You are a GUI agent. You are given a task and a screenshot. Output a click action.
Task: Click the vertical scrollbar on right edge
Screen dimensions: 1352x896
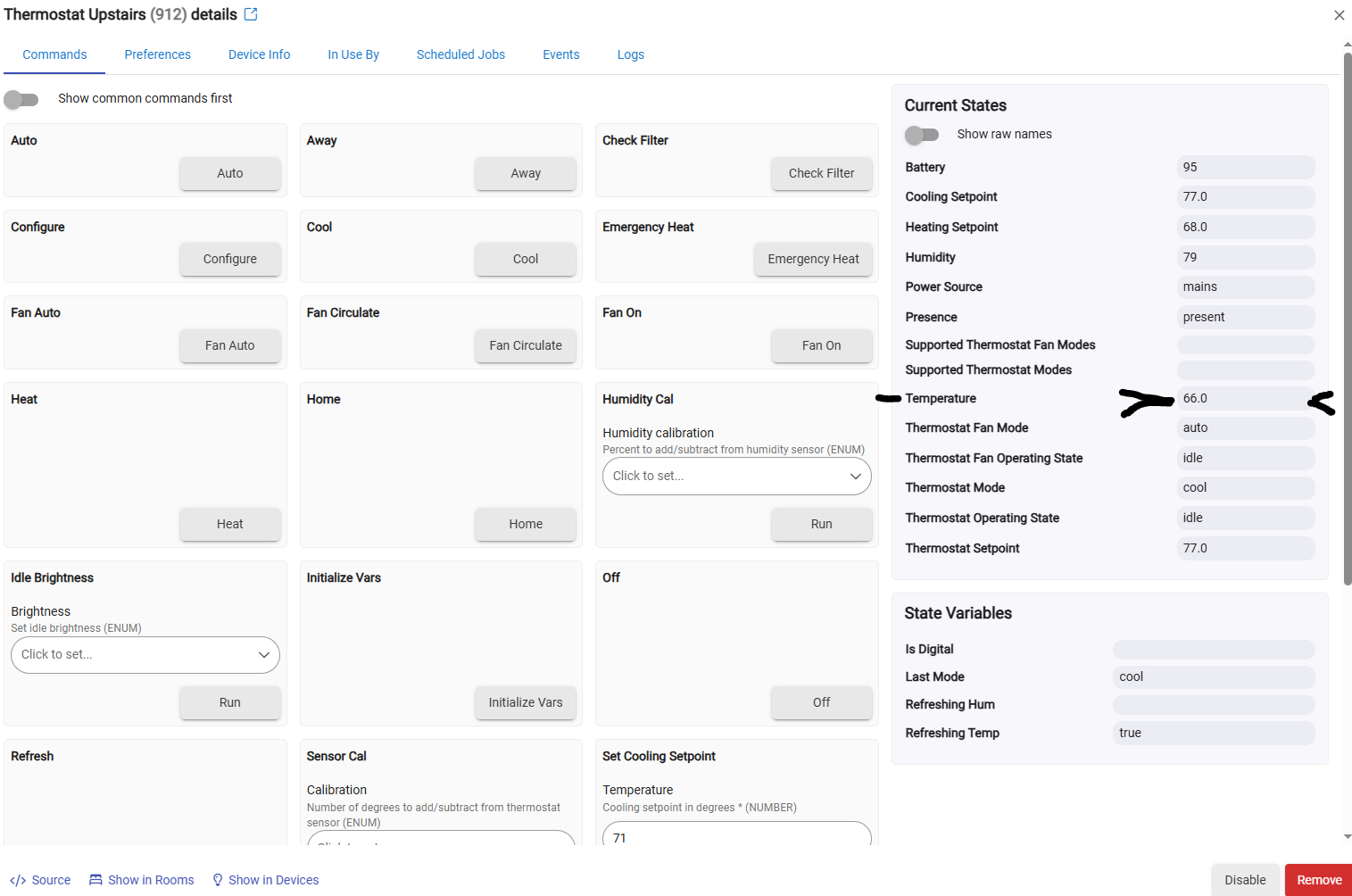(x=1348, y=312)
